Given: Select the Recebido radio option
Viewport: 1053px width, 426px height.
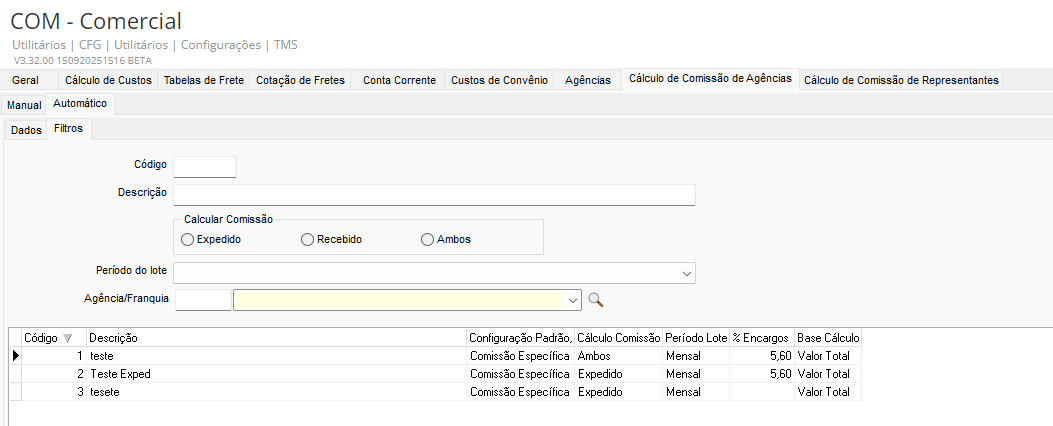Looking at the screenshot, I should pyautogui.click(x=307, y=239).
